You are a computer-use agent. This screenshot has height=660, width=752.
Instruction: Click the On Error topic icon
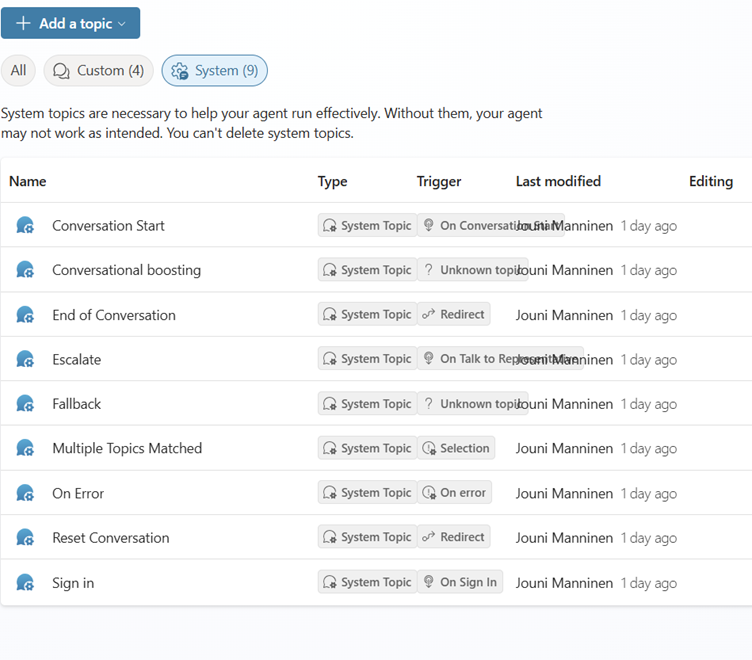26,493
